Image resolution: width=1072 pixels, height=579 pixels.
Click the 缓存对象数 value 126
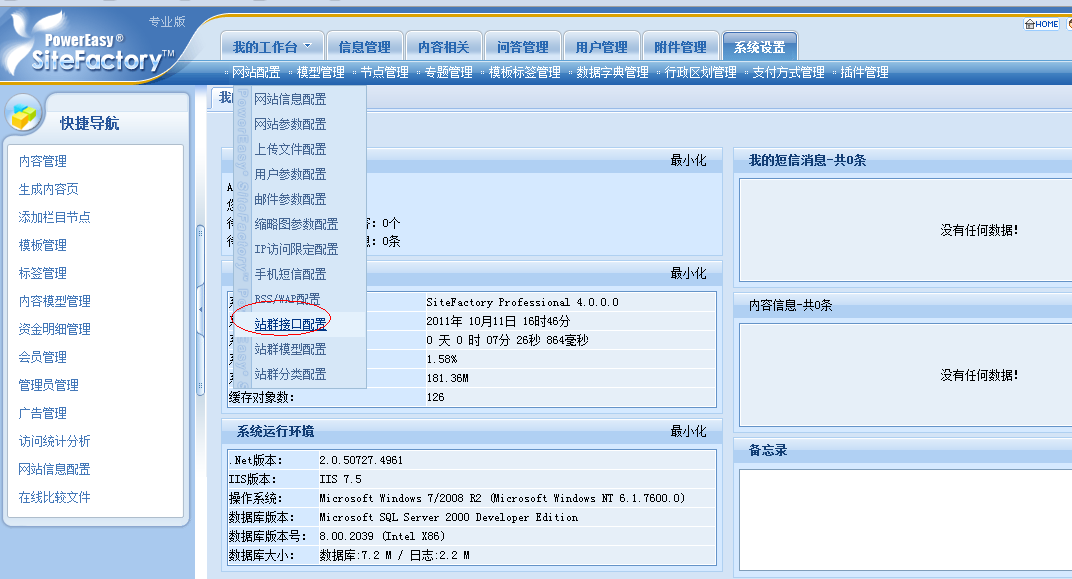pos(436,397)
